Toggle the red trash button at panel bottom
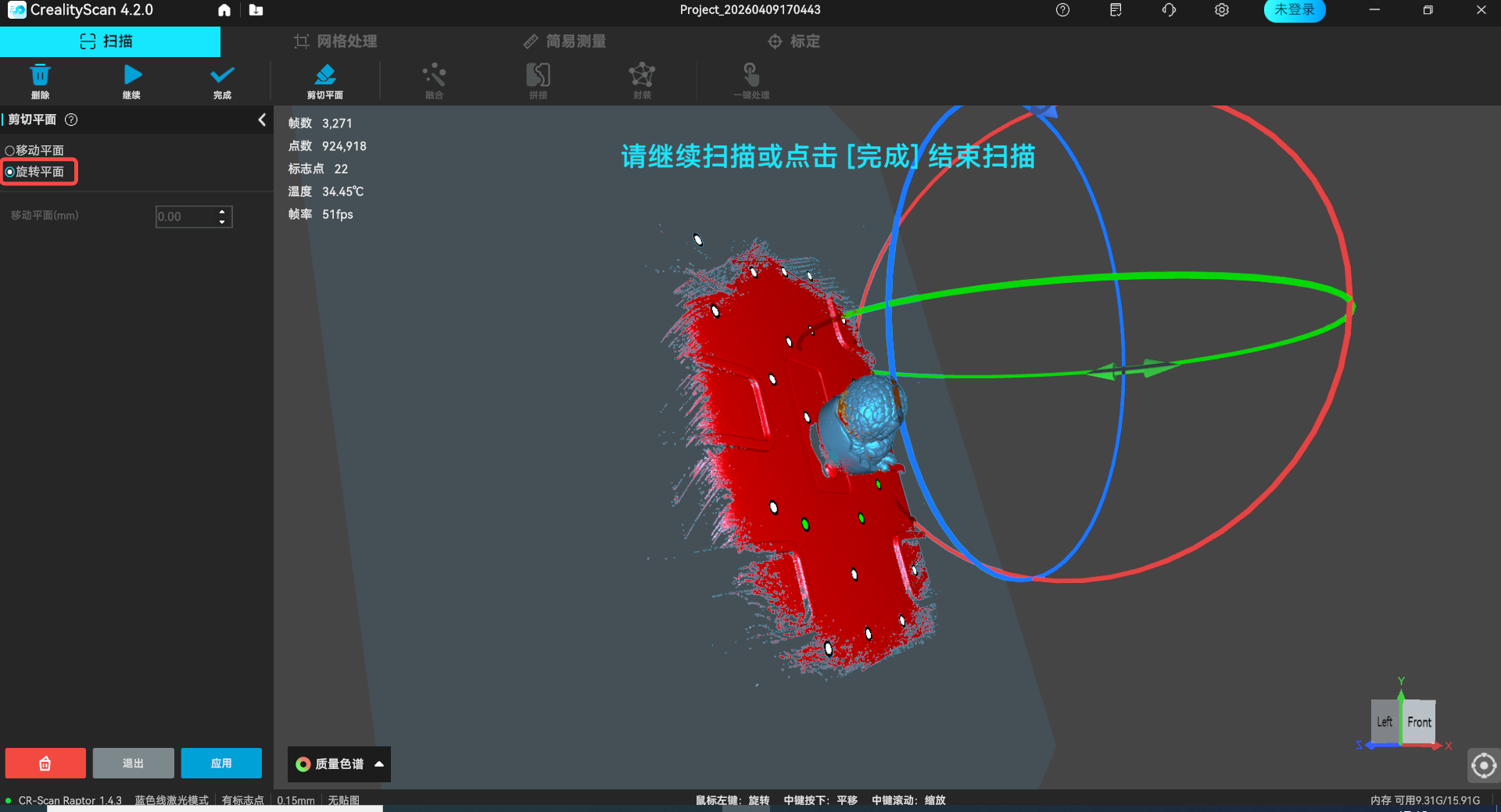Viewport: 1501px width, 812px height. point(45,764)
